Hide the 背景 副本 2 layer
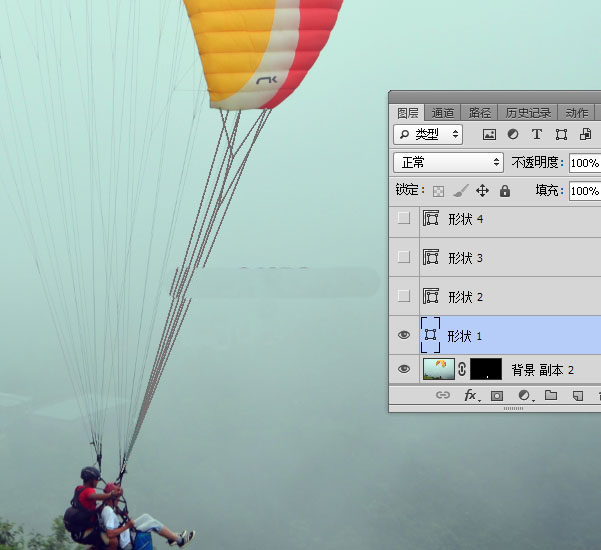 point(404,369)
